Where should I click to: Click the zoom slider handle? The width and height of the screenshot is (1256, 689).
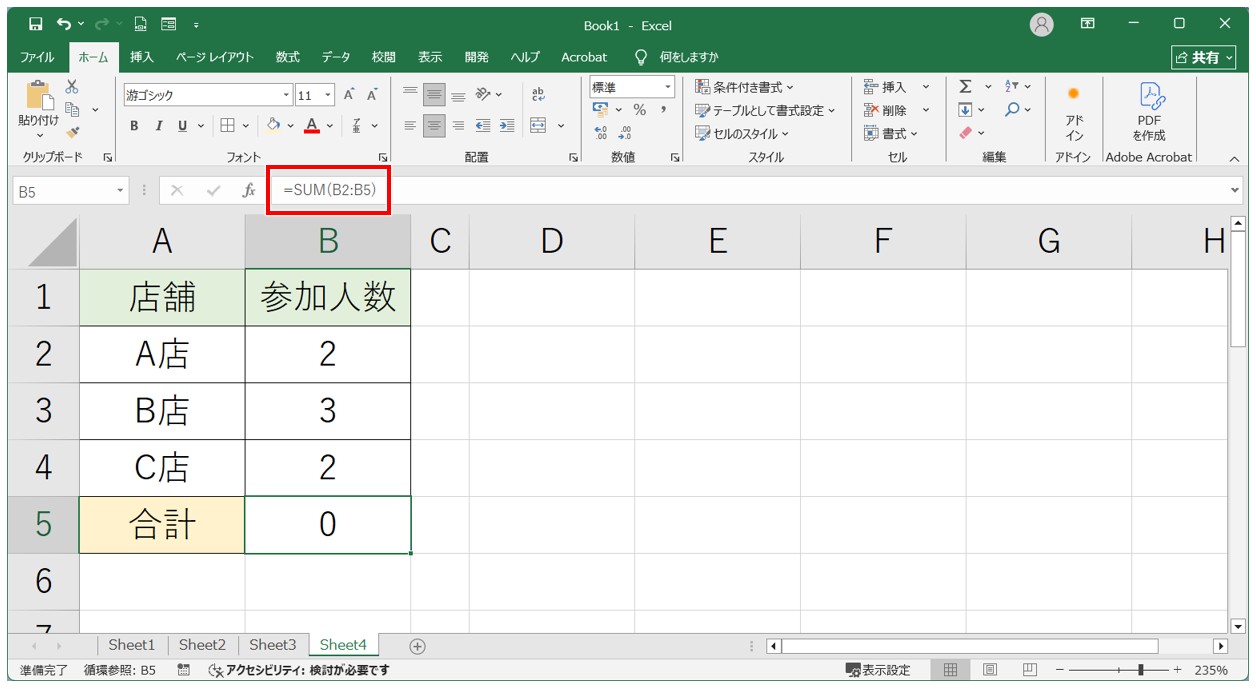pos(1140,670)
